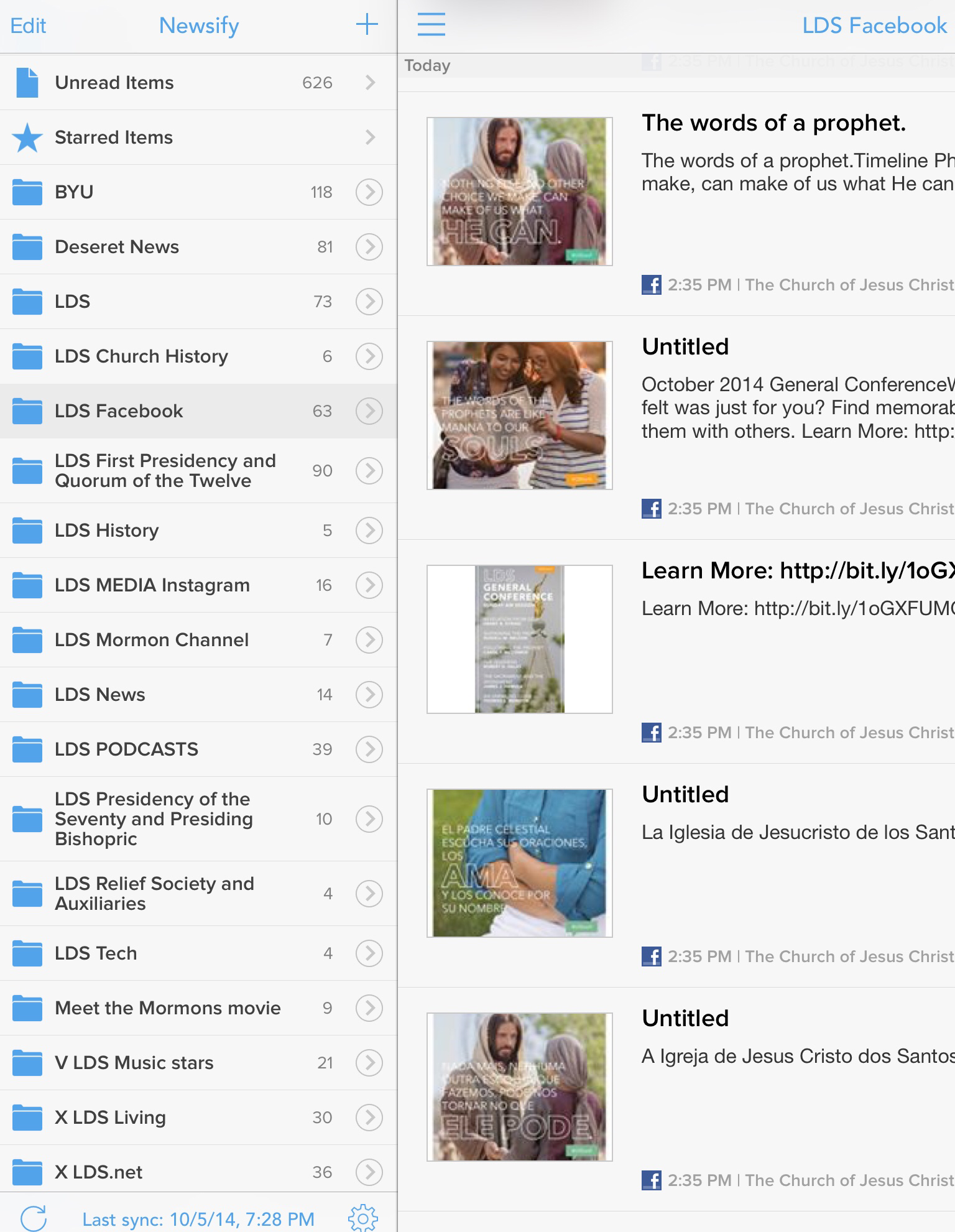Select the LDS Mormon Channel folder
The height and width of the screenshot is (1232, 955).
[198, 640]
